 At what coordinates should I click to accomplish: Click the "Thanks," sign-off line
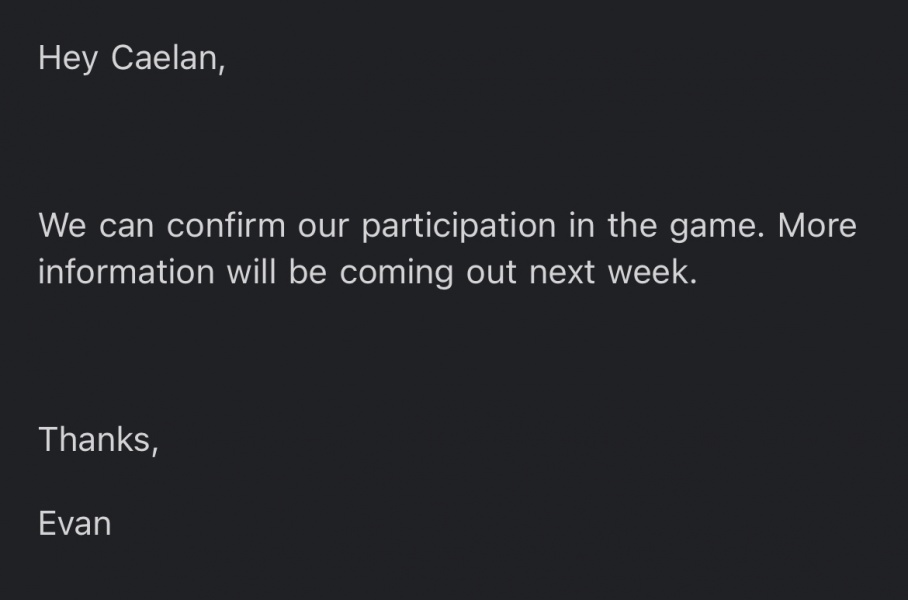point(98,439)
